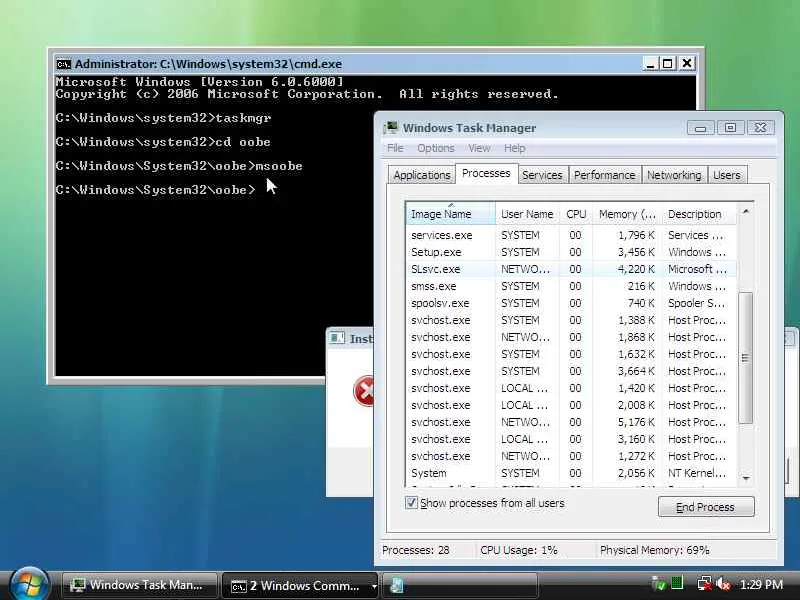Click the cmd.exe title bar icon
The height and width of the screenshot is (600, 800).
[x=63, y=64]
